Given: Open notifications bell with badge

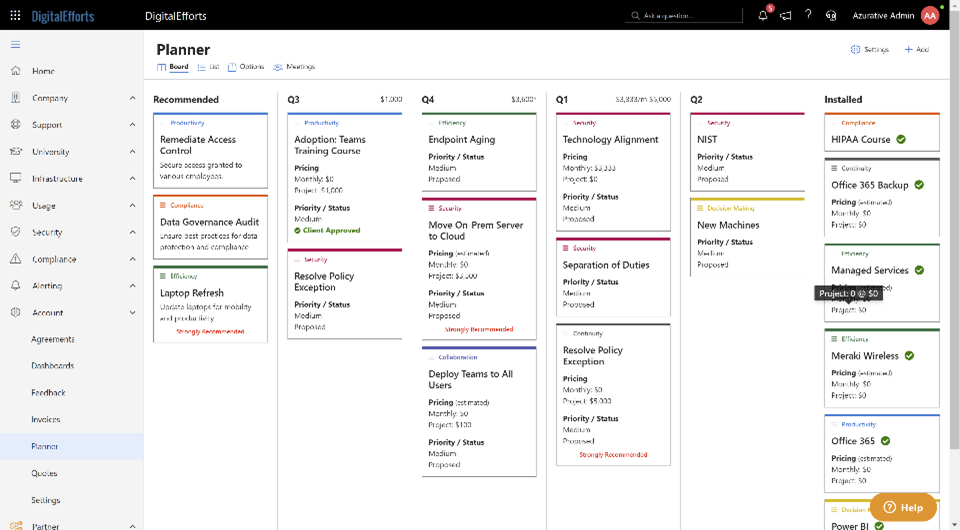Looking at the screenshot, I should 763,15.
